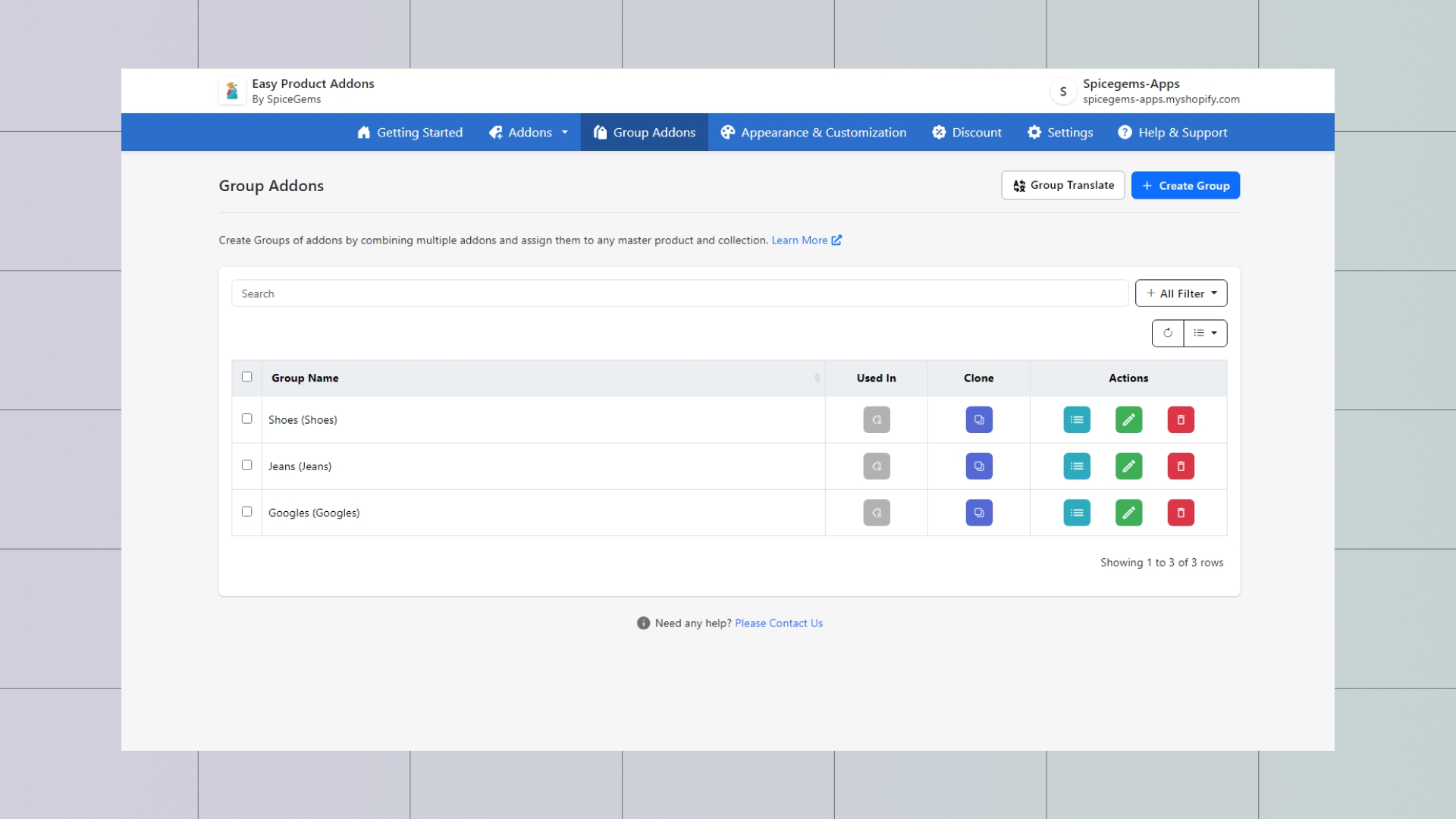Click the Create Group button
Screen dimensions: 1456x819
coord(1185,186)
